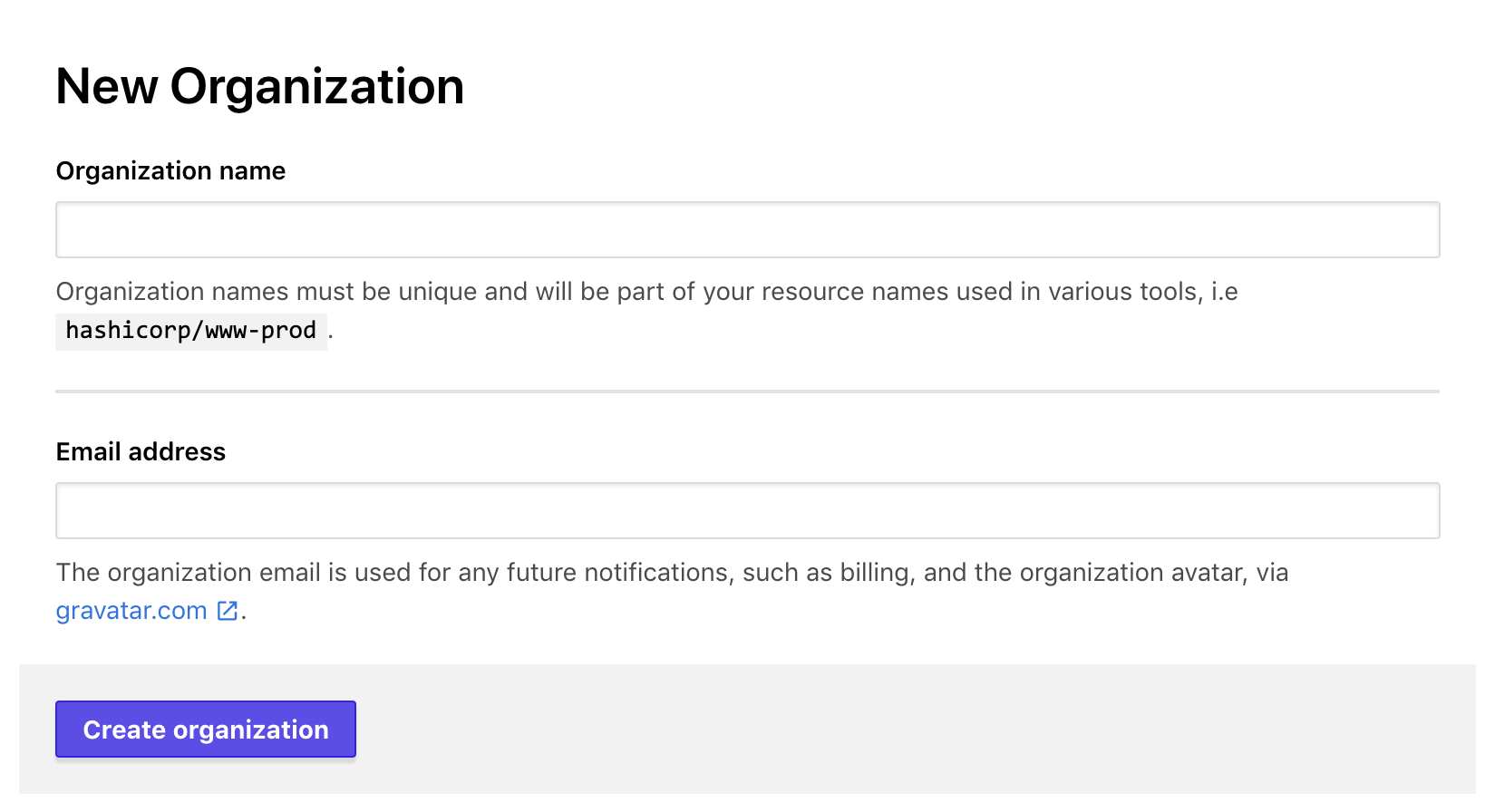The height and width of the screenshot is (812, 1495).
Task: Click the Email address field label
Action: (141, 452)
